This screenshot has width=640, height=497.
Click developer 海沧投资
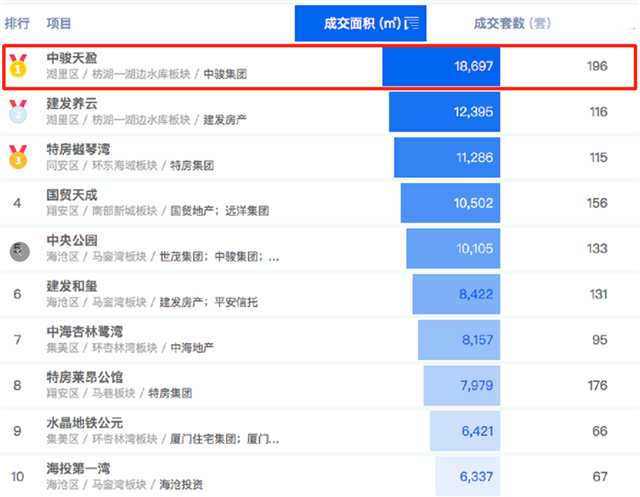[181, 485]
